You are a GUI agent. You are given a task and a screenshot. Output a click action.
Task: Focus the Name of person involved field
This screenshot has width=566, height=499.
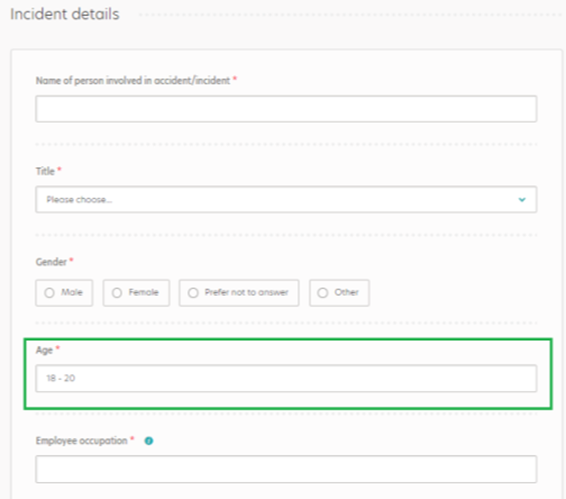coord(286,109)
